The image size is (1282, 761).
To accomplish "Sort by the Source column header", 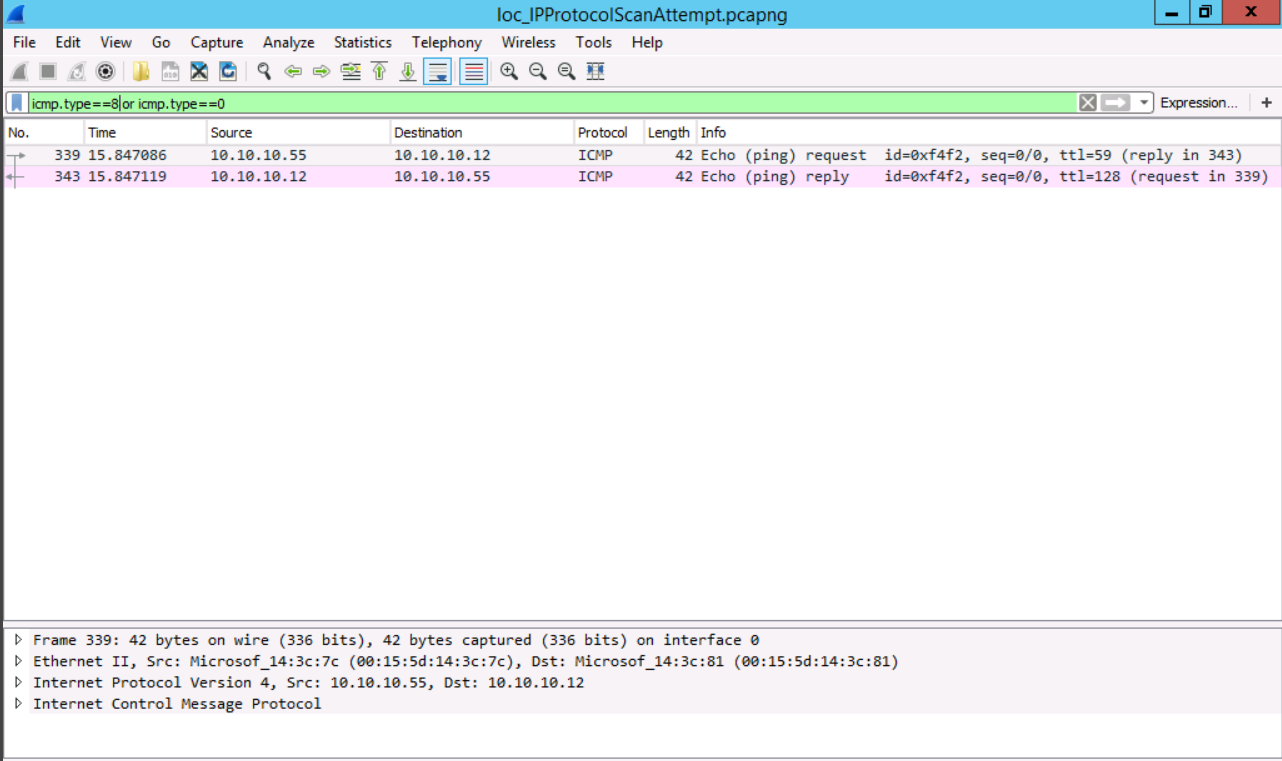I will coord(298,132).
